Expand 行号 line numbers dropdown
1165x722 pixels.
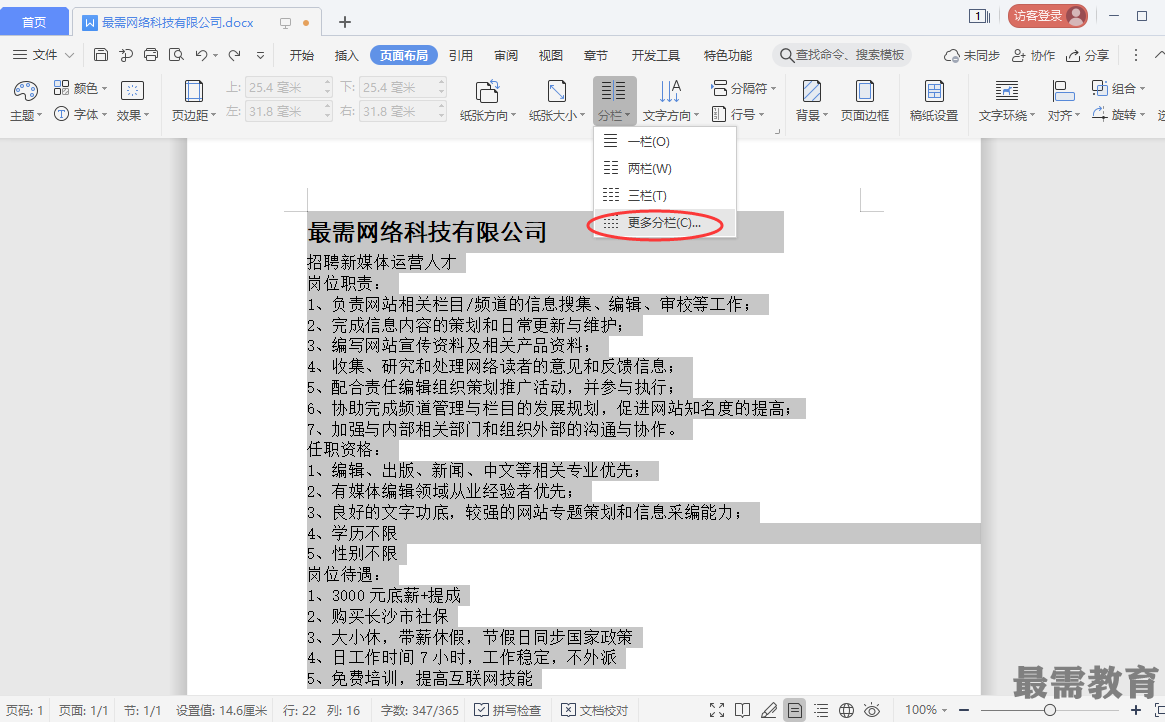pyautogui.click(x=762, y=114)
